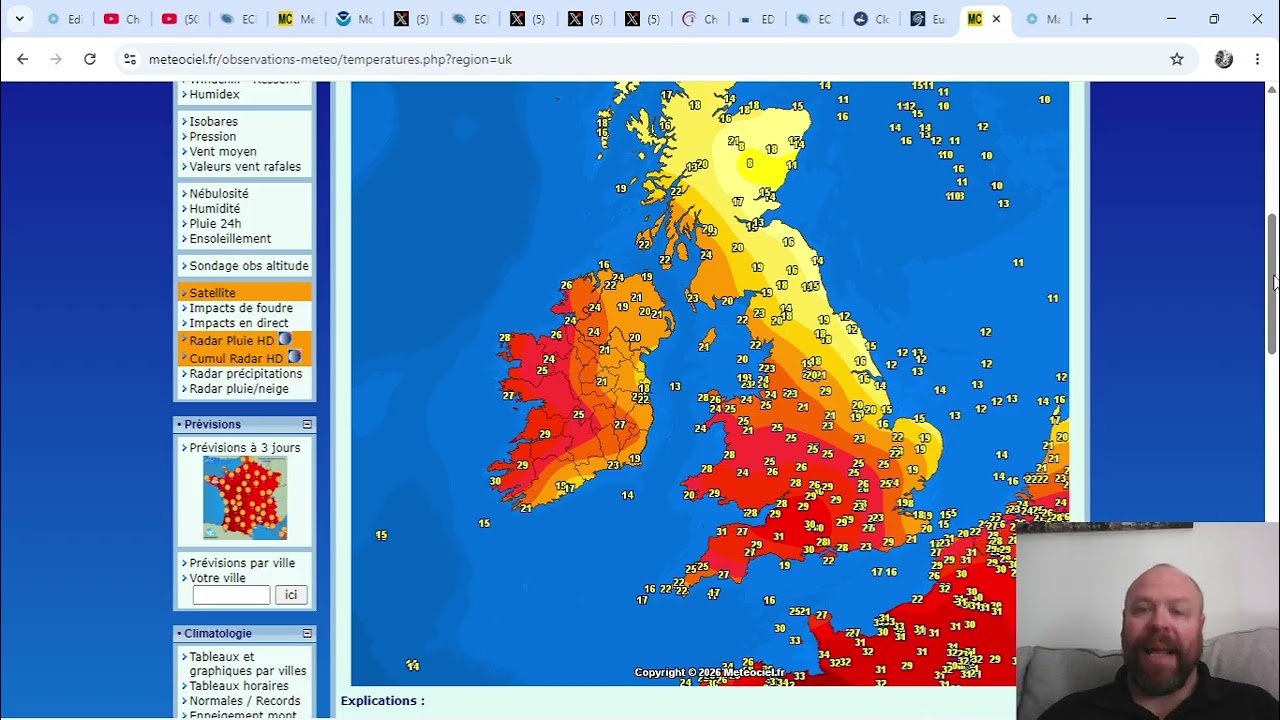Open the Ensoleillement link
The width and height of the screenshot is (1280, 720).
coord(230,238)
